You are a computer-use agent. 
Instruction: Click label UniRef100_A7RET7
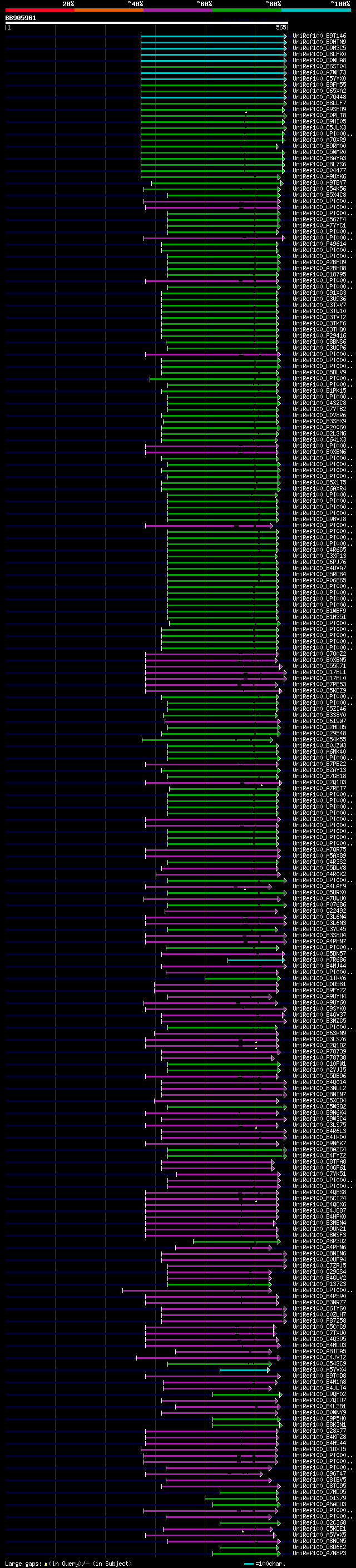click(319, 789)
